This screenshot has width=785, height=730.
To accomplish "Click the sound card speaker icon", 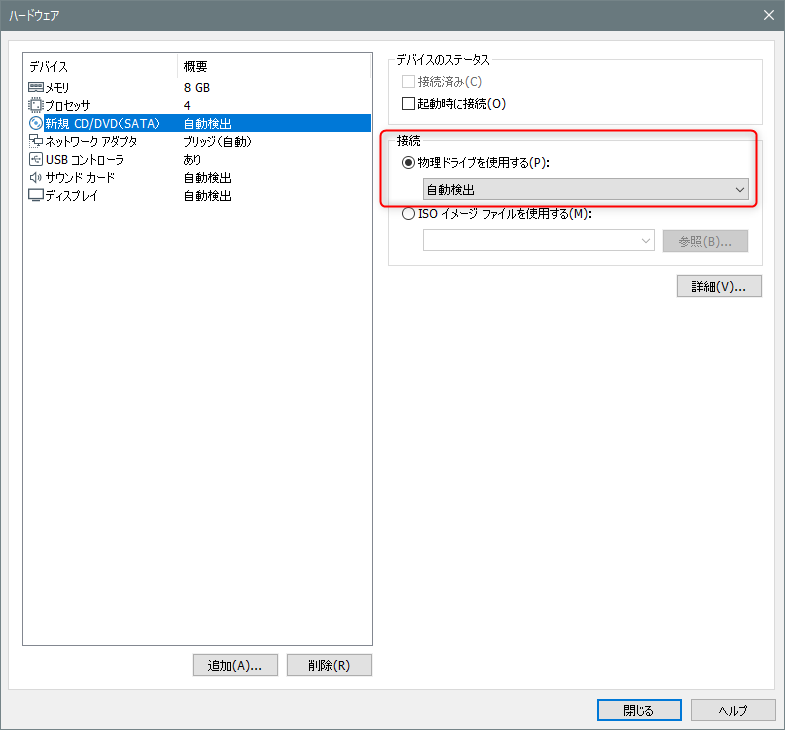I will [x=36, y=177].
